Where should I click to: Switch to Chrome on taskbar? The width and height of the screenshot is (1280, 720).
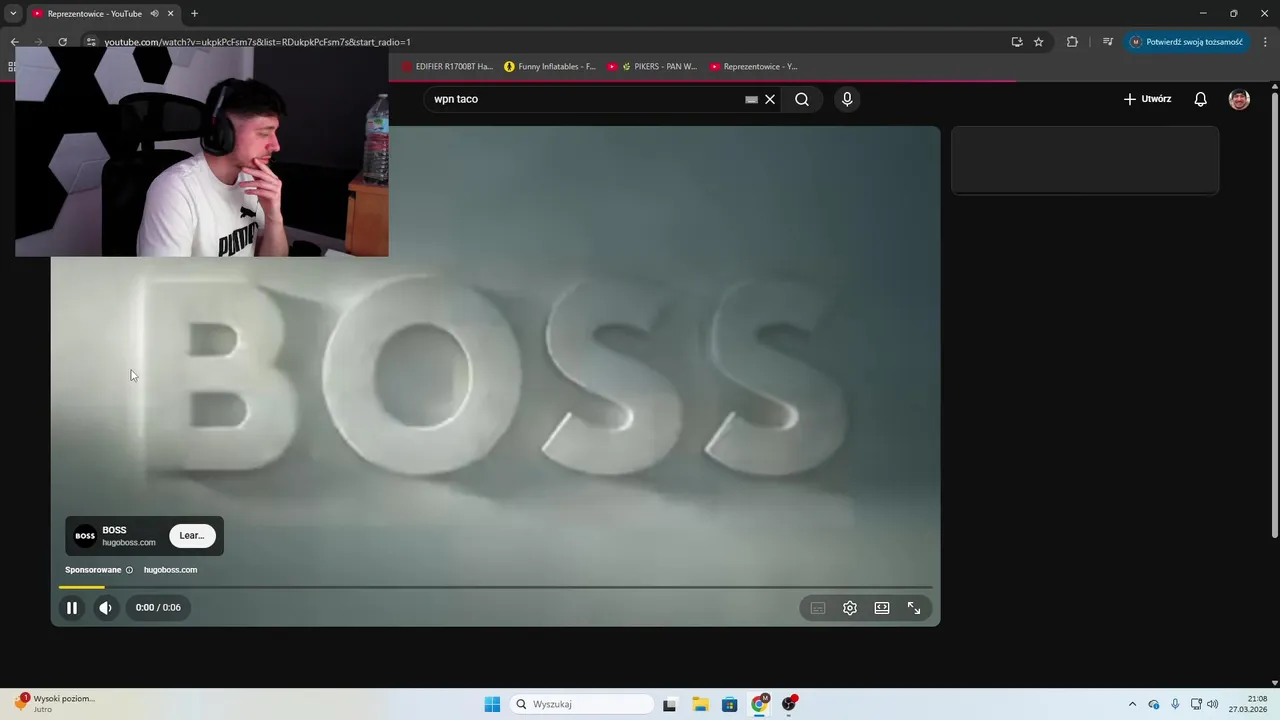tap(760, 704)
